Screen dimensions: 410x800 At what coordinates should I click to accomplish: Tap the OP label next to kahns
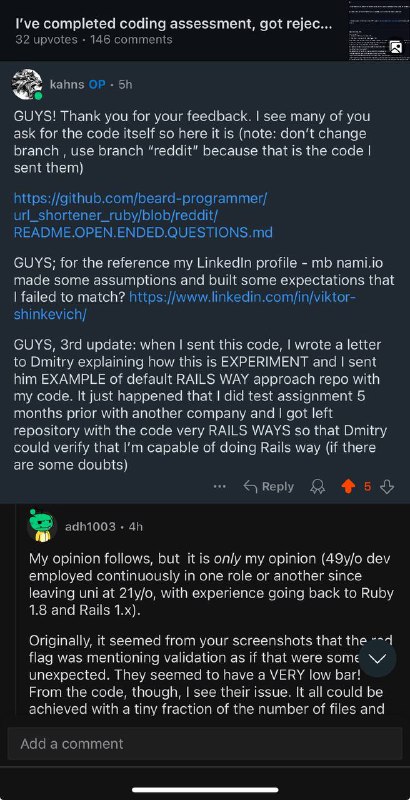tap(97, 84)
